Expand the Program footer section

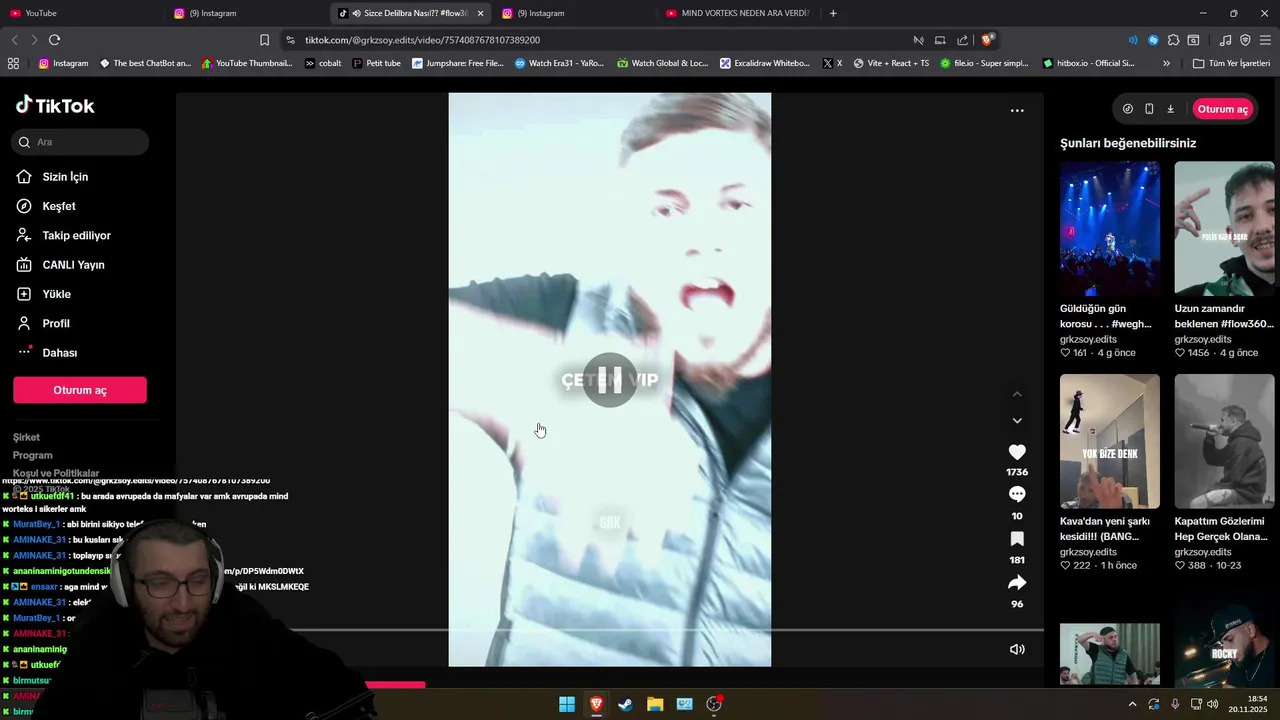[x=33, y=455]
